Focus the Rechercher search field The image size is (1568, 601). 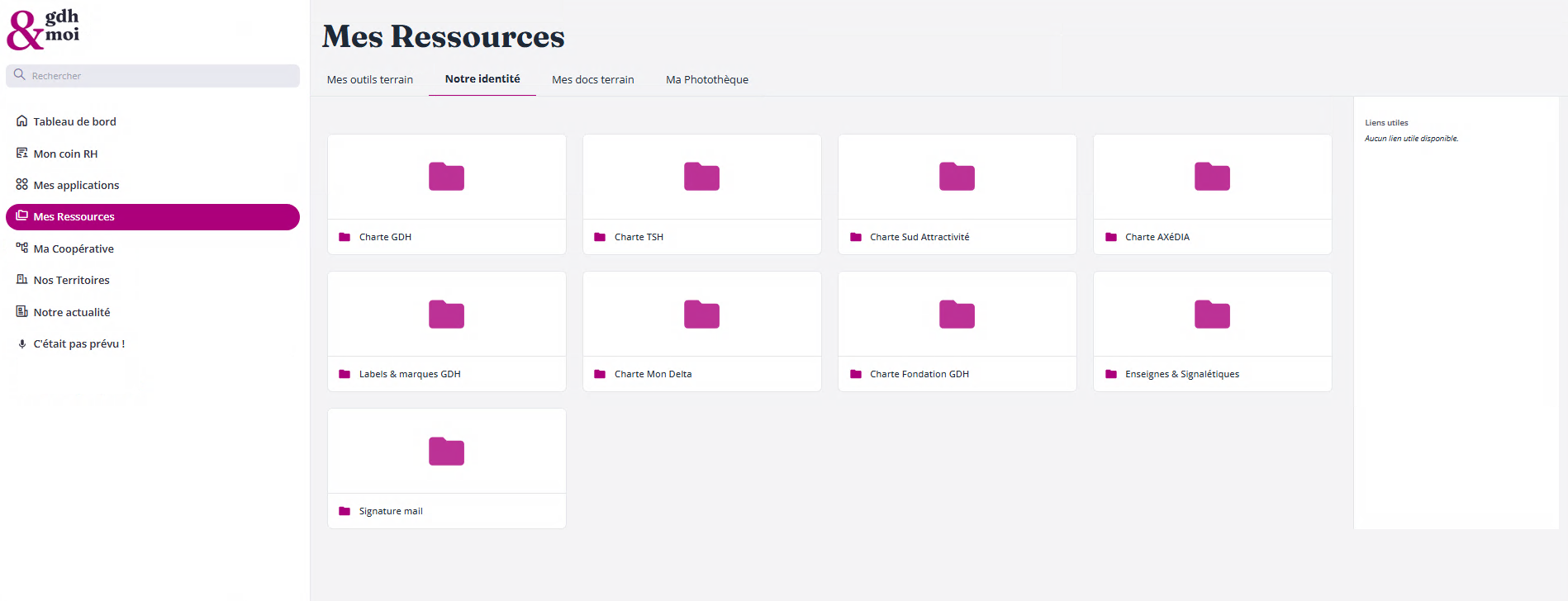[x=153, y=76]
